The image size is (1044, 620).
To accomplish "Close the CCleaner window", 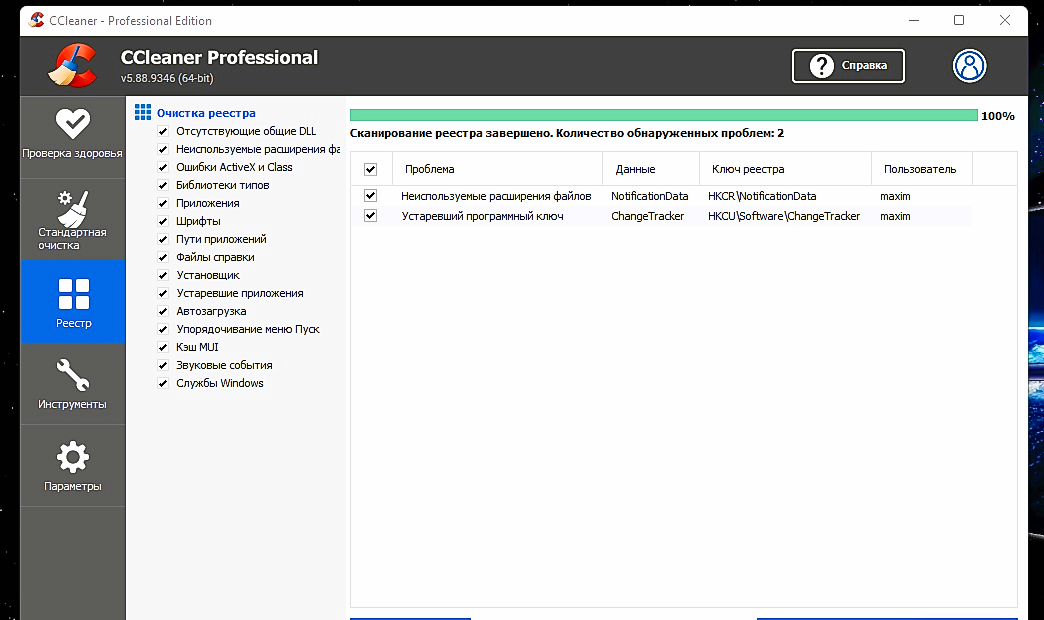I will click(x=1005, y=20).
